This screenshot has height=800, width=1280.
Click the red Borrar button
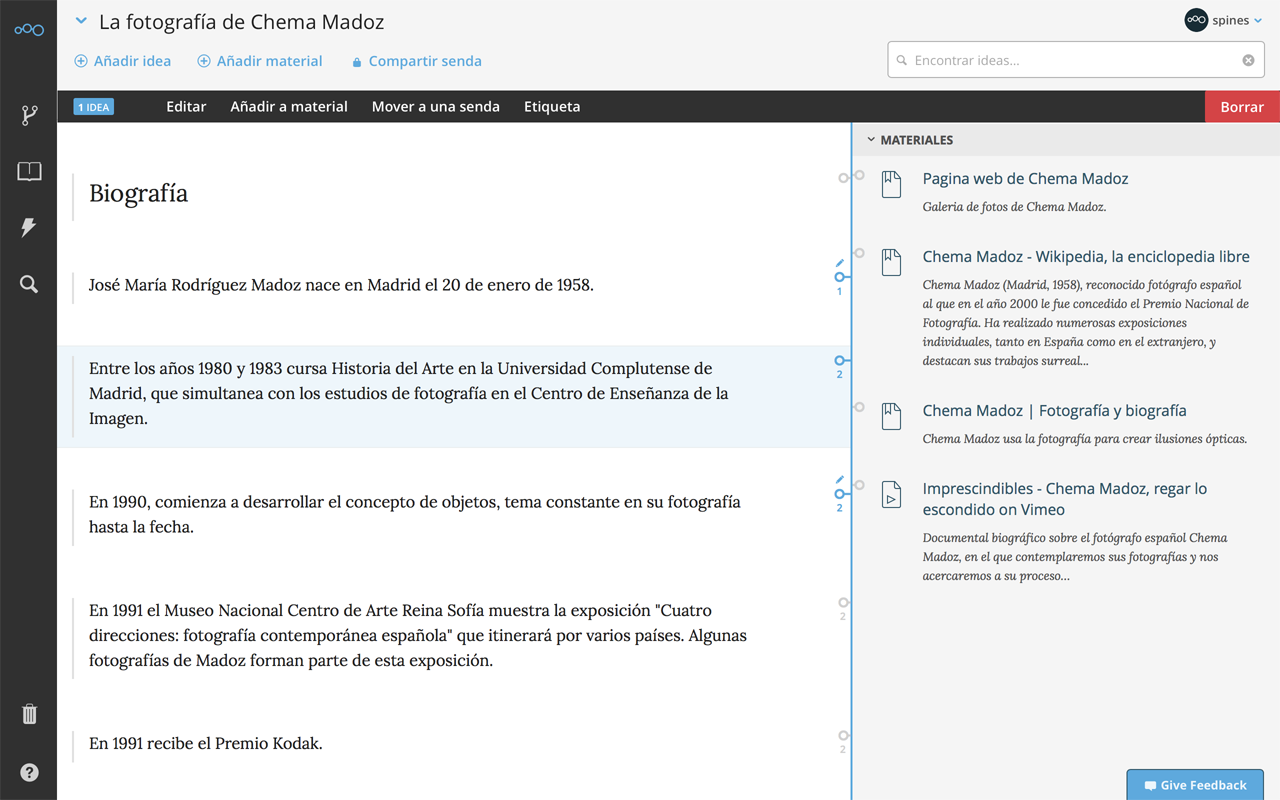tap(1242, 107)
